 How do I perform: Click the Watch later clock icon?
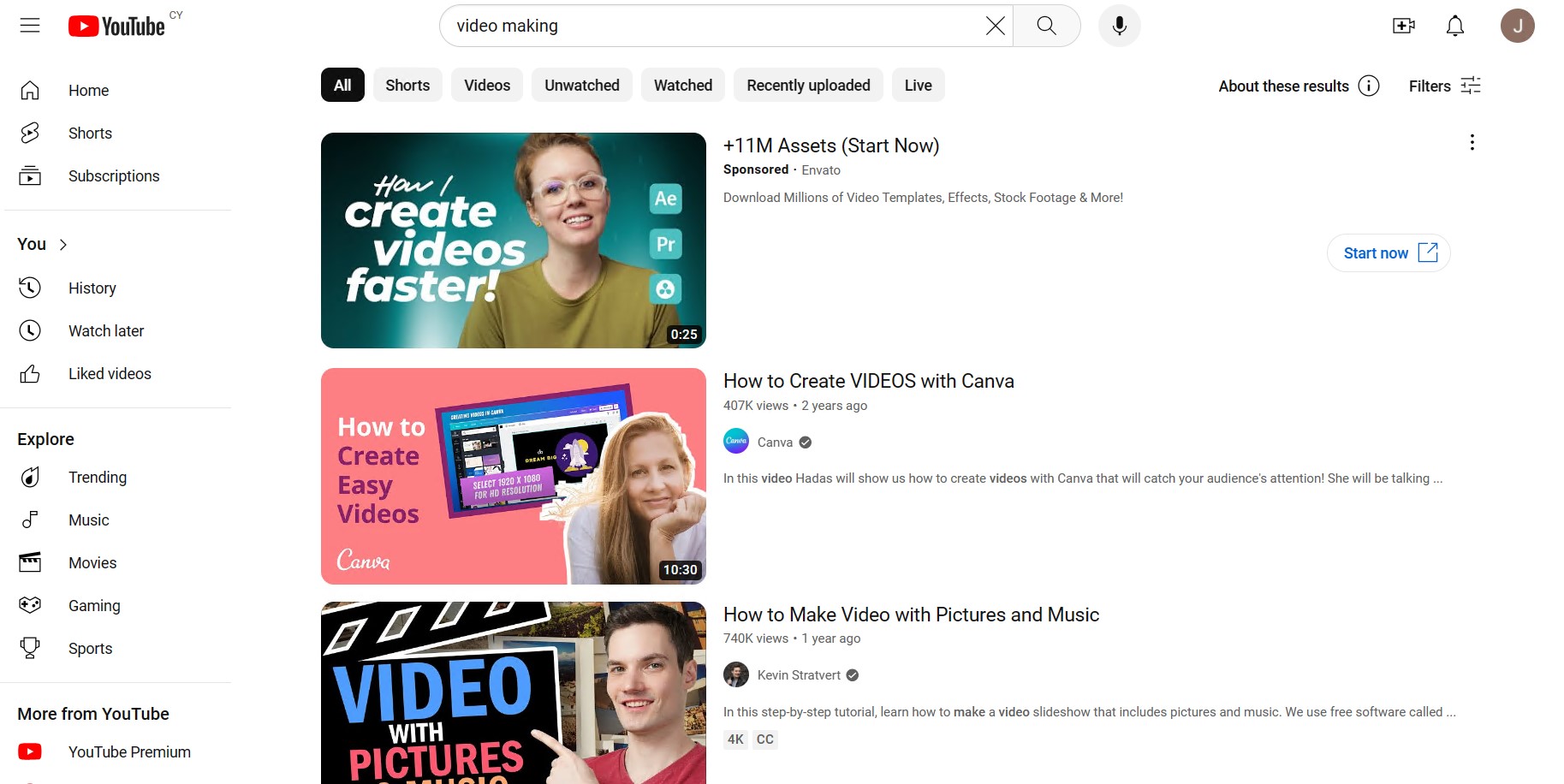pyautogui.click(x=30, y=330)
